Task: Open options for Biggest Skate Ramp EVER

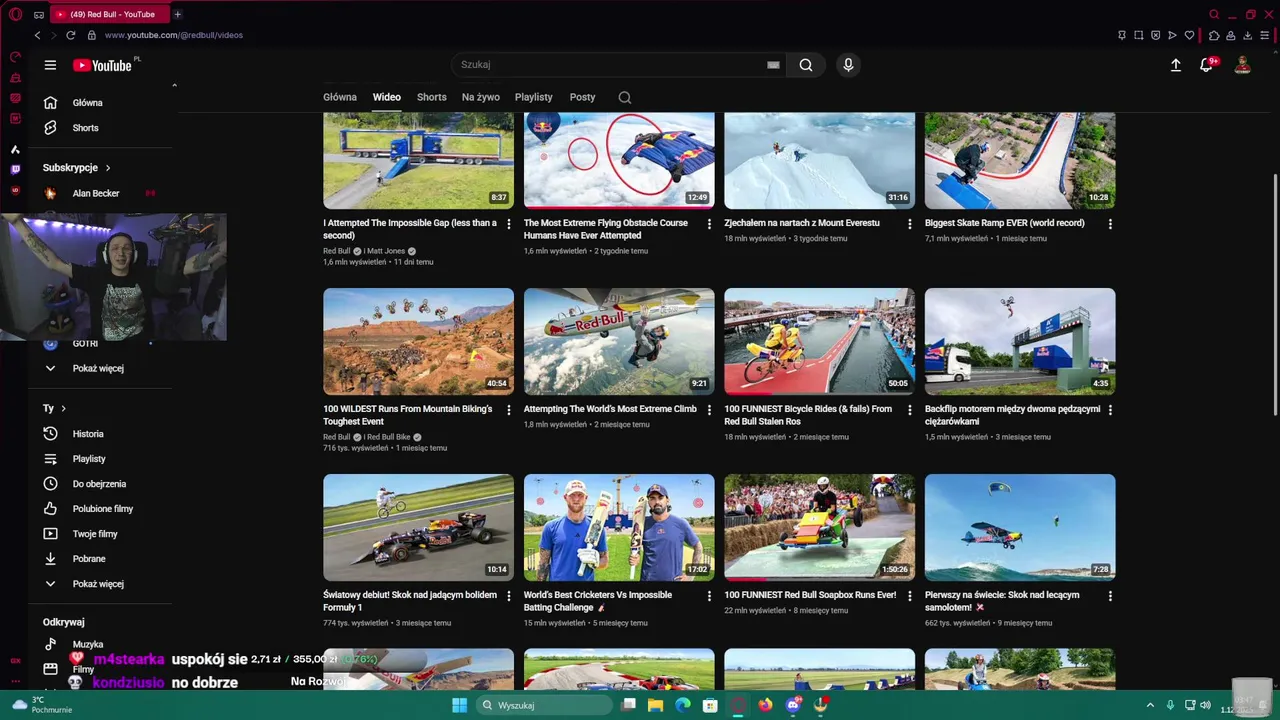Action: [1110, 224]
